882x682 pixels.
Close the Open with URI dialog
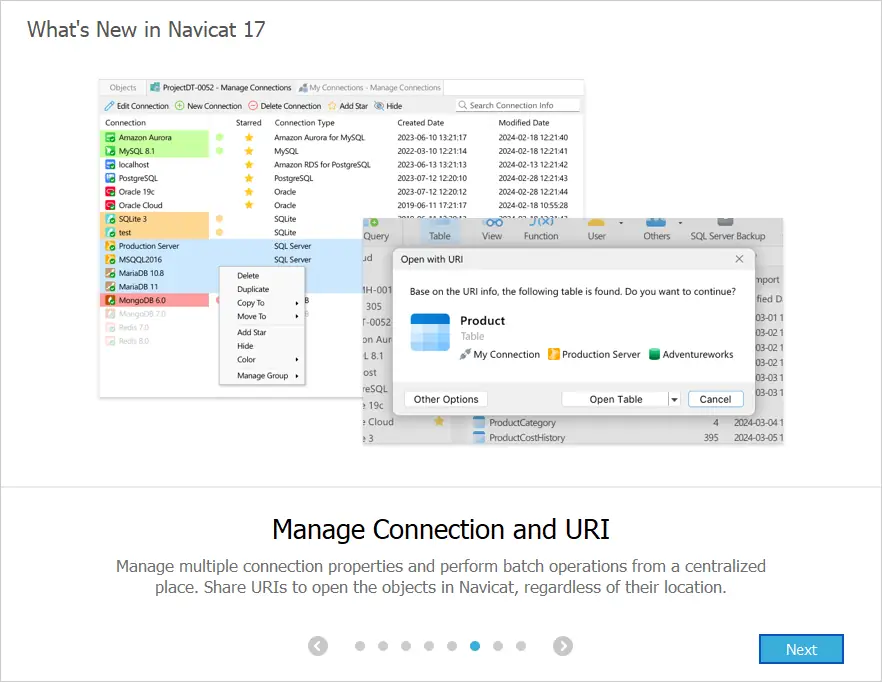click(x=739, y=259)
